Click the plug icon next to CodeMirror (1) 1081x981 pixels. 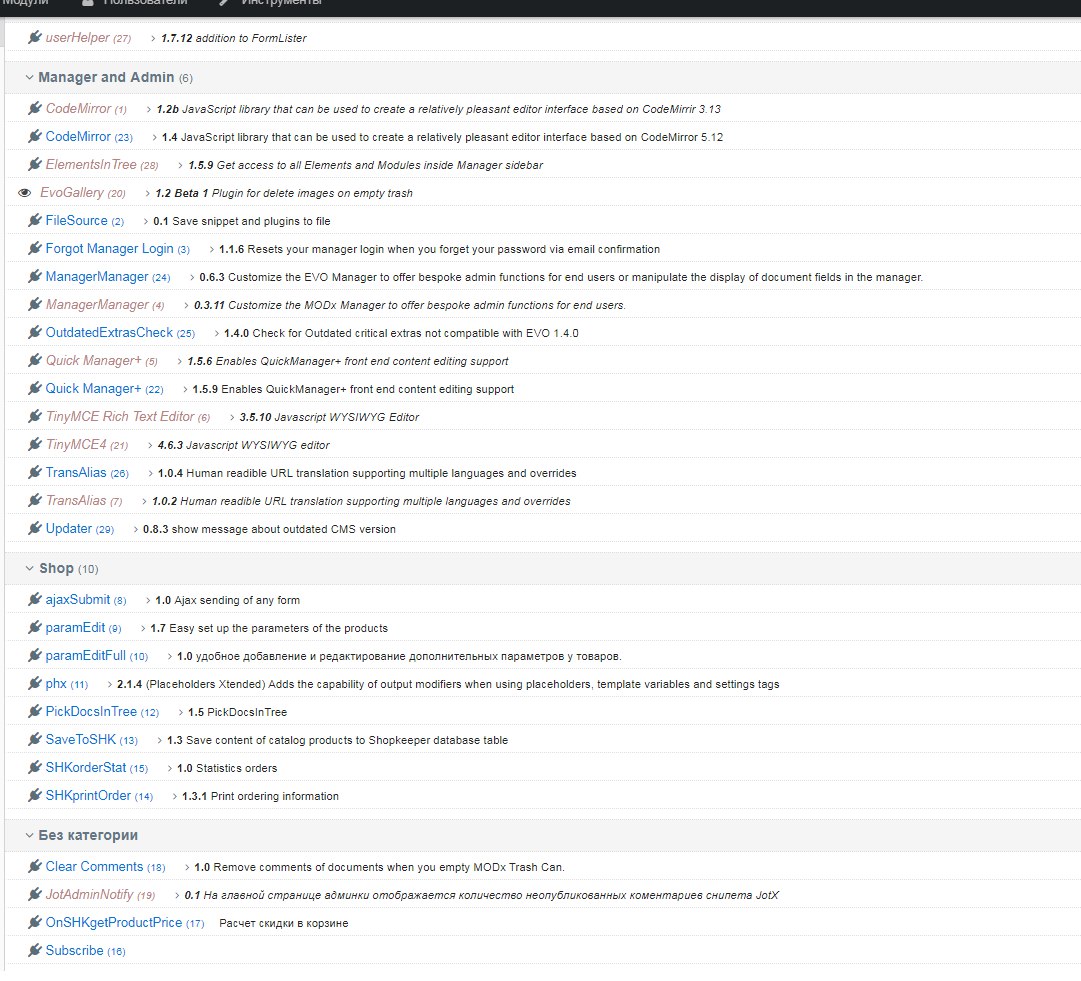(34, 108)
